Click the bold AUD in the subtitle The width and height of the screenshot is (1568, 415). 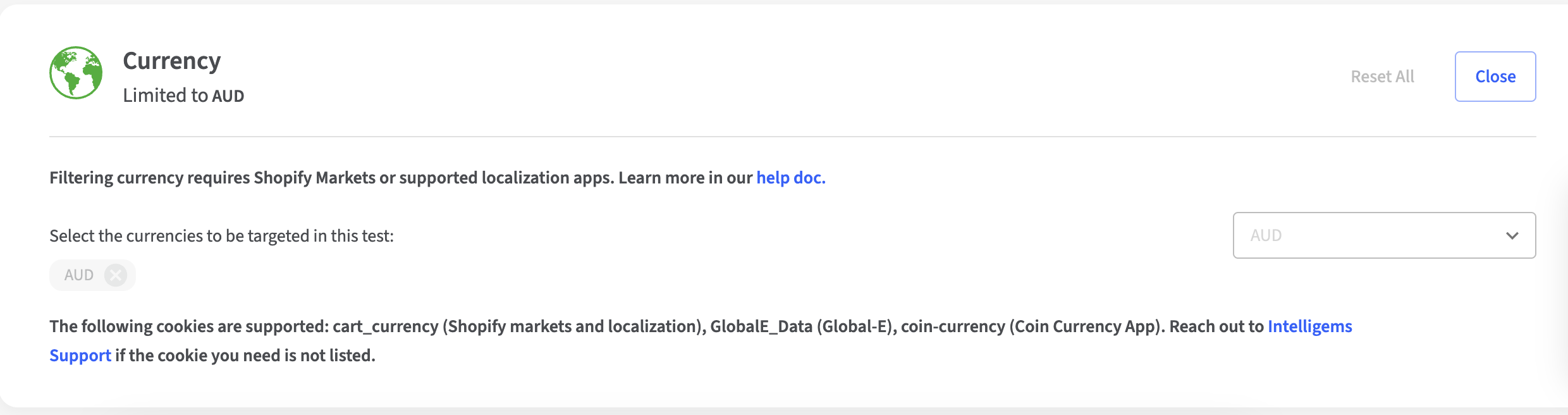(228, 96)
